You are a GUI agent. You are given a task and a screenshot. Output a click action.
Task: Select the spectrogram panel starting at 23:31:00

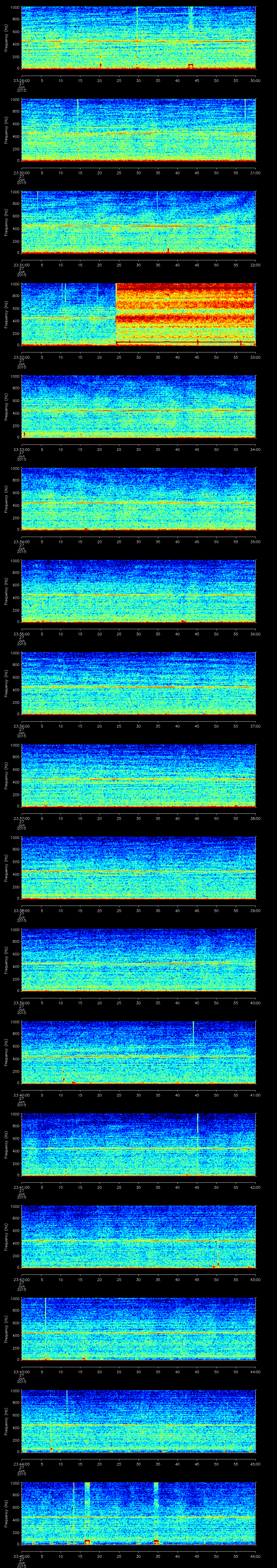click(x=138, y=222)
